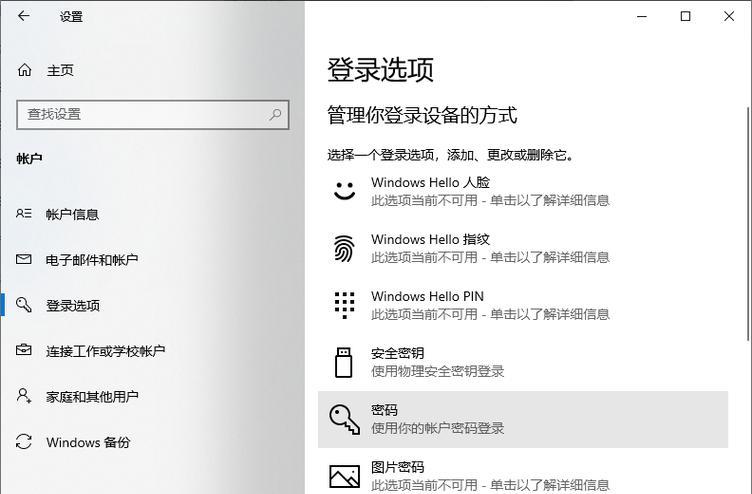Click the 帐户 section label in sidebar

tap(29, 158)
